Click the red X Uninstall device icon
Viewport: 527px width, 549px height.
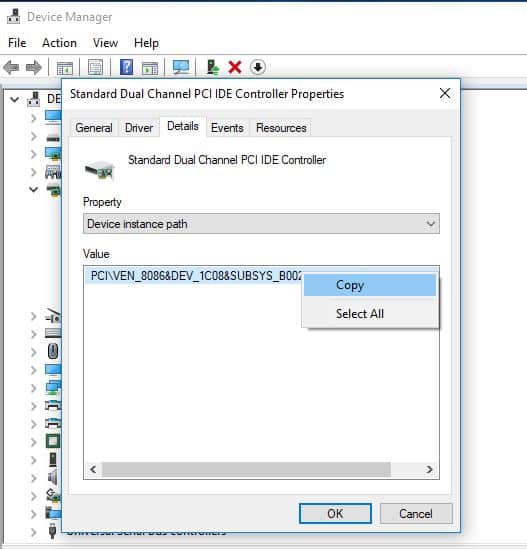[235, 67]
